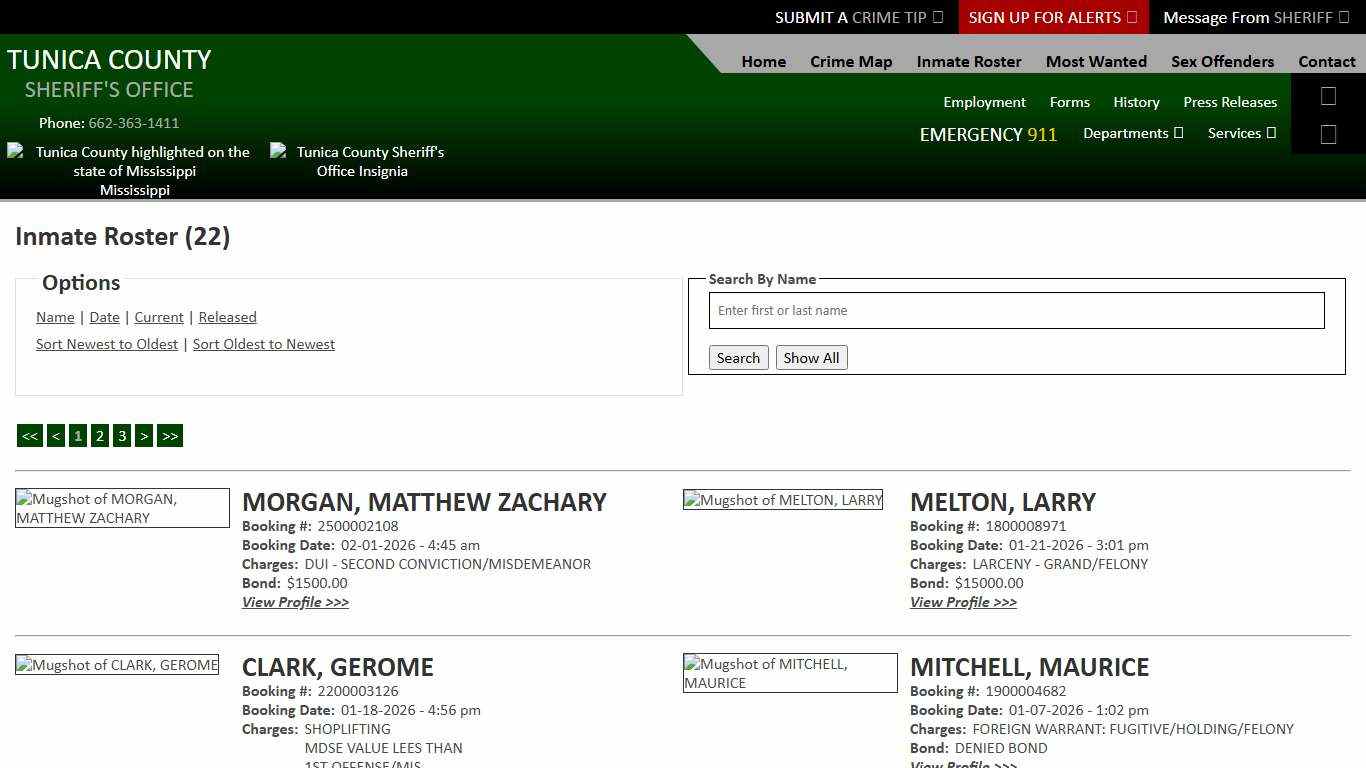Image resolution: width=1366 pixels, height=768 pixels.
Task: Click the Search By Name input field
Action: pos(1016,311)
